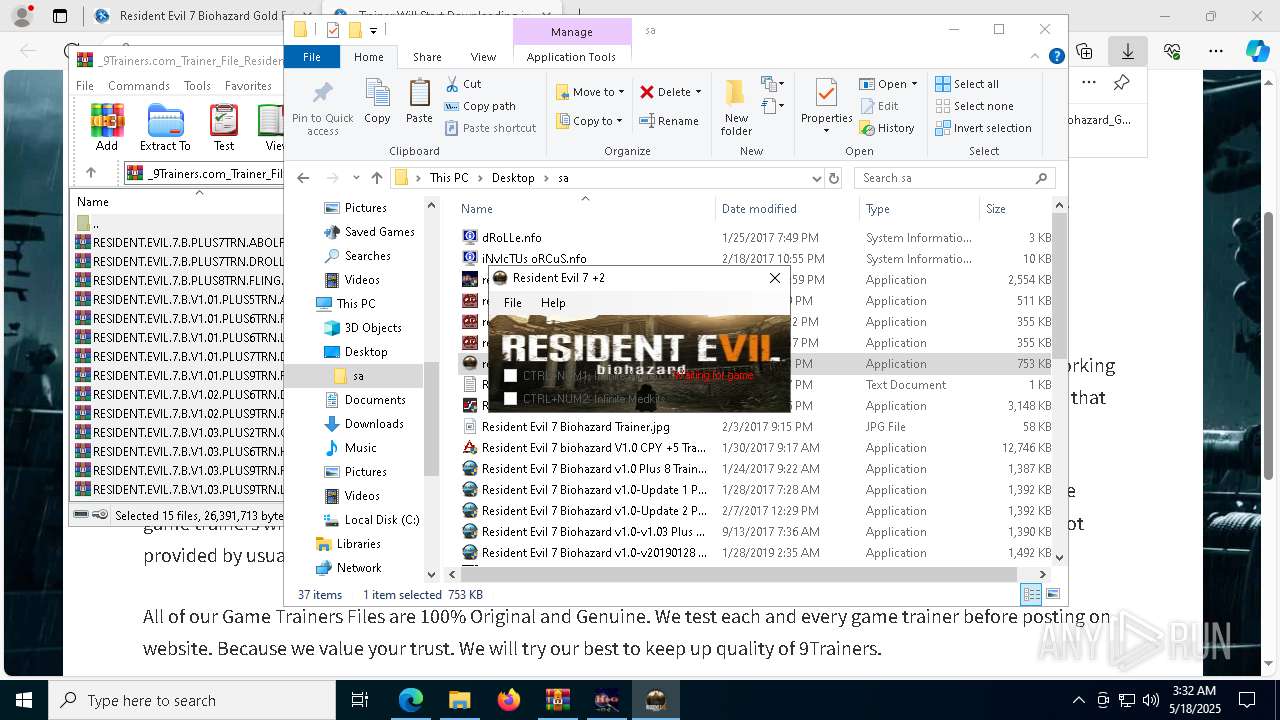
Task: Select Resident Evil 7 Biohazard Trainer.jpg
Action: (x=576, y=427)
